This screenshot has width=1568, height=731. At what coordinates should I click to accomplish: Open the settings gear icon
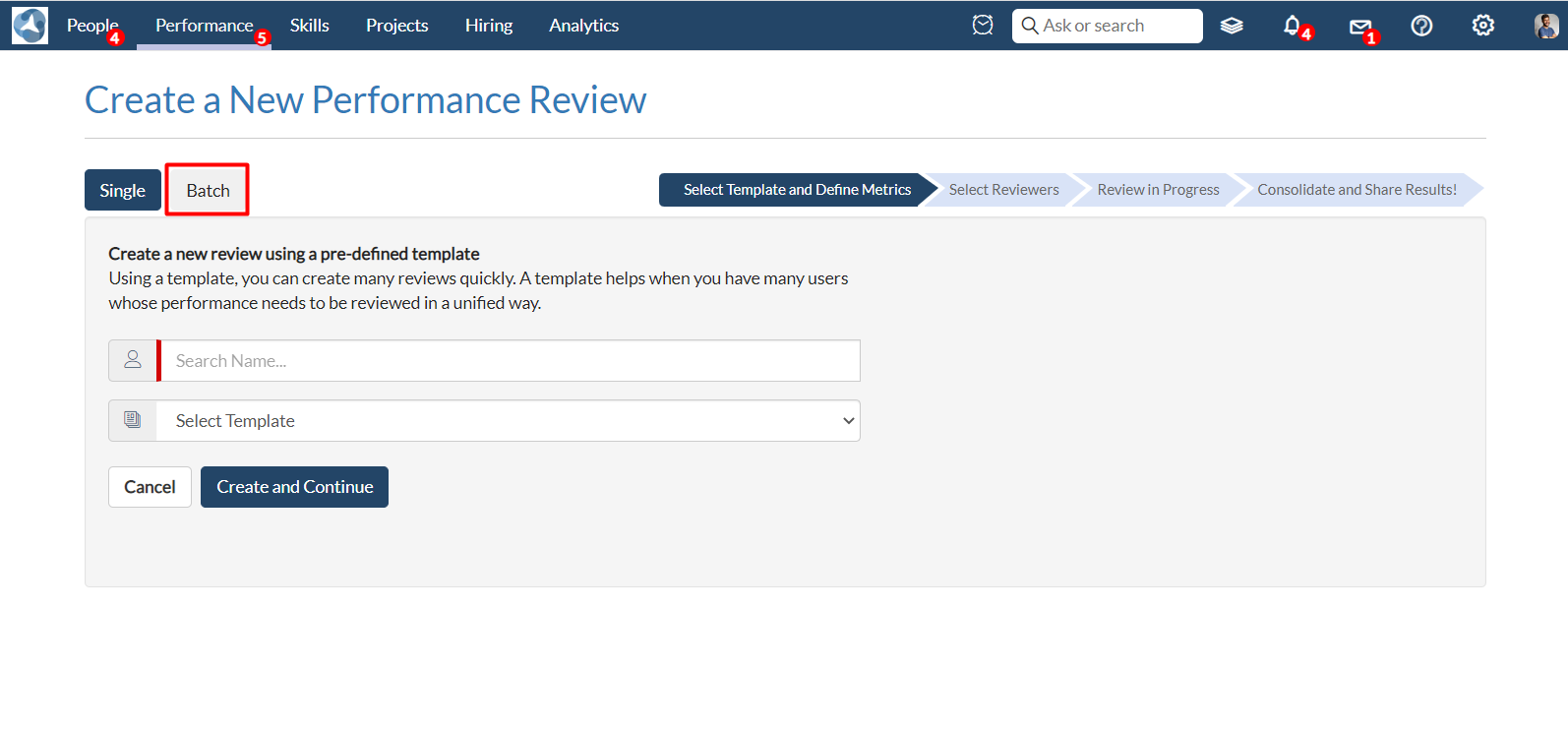tap(1483, 26)
